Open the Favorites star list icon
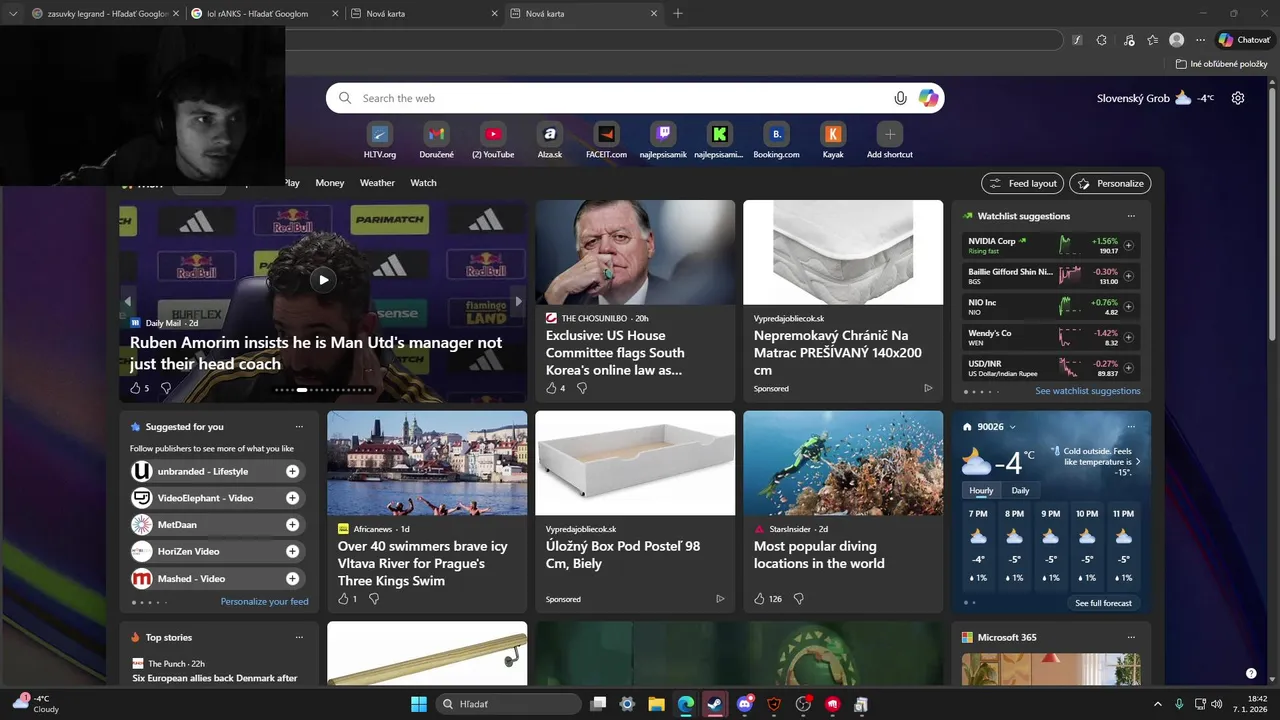This screenshot has height=720, width=1280. [1152, 40]
